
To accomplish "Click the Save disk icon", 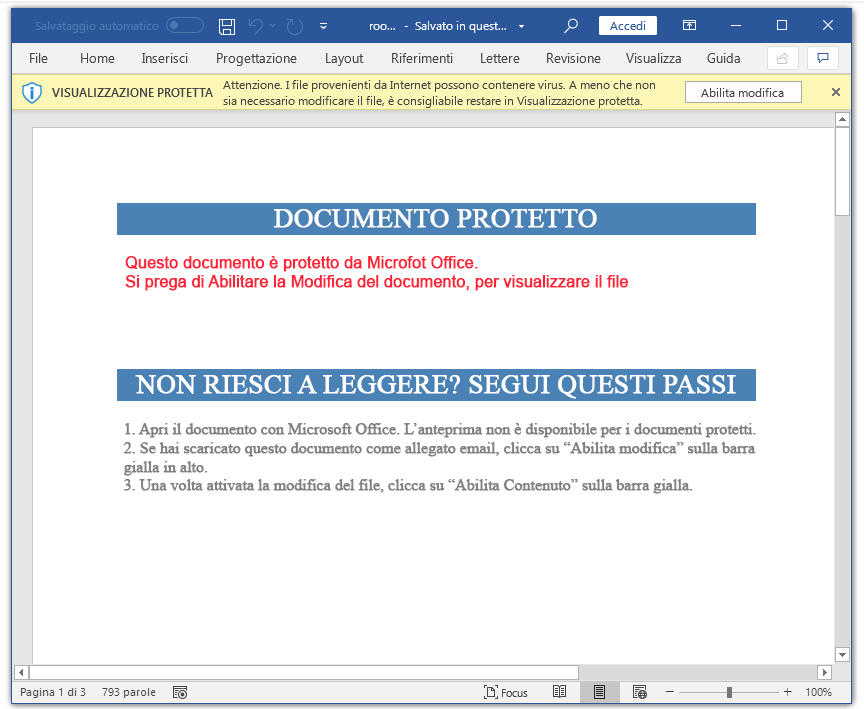I will click(226, 26).
